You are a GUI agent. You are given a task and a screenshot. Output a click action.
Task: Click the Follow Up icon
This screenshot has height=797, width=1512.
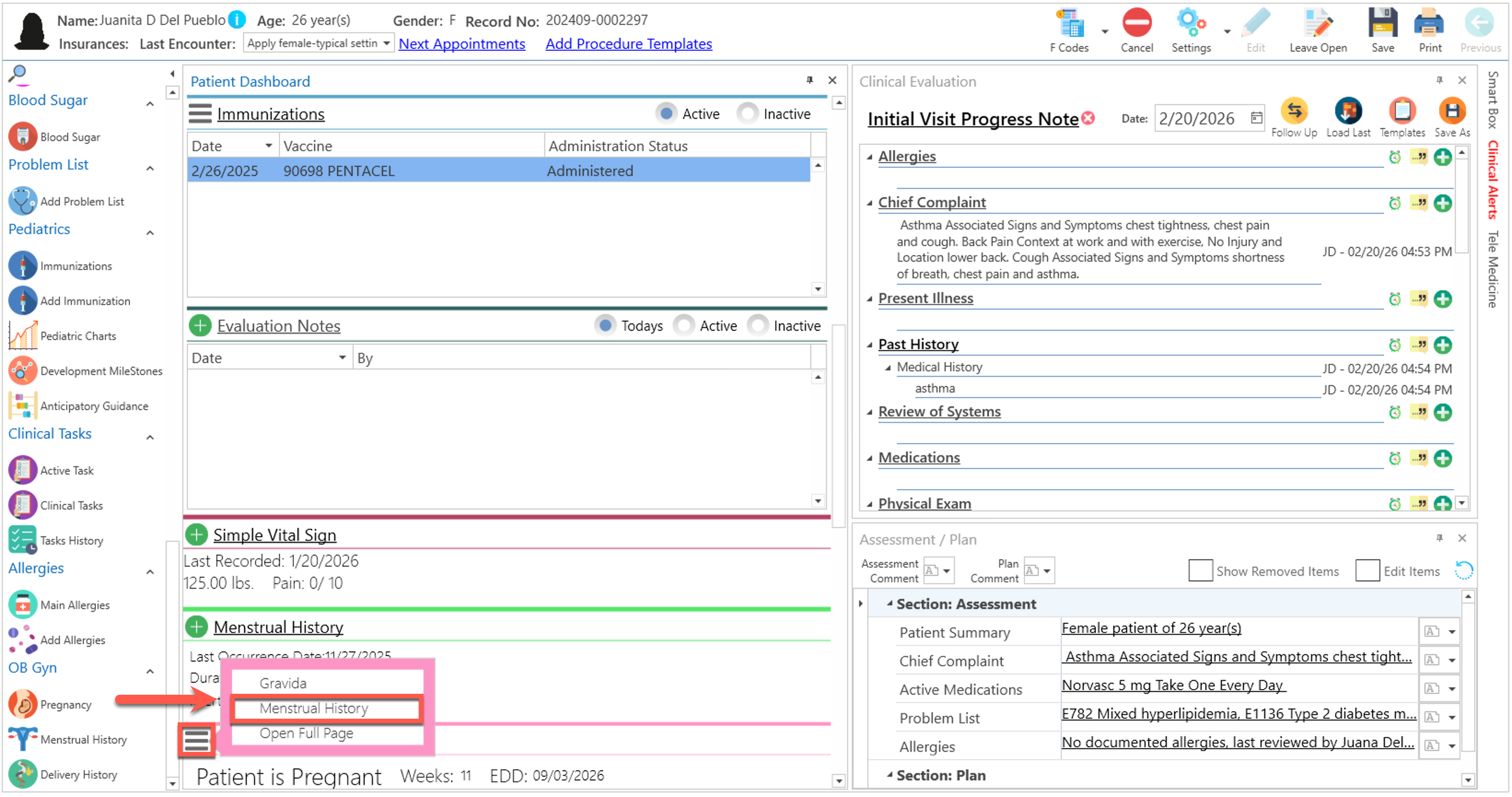click(1294, 111)
